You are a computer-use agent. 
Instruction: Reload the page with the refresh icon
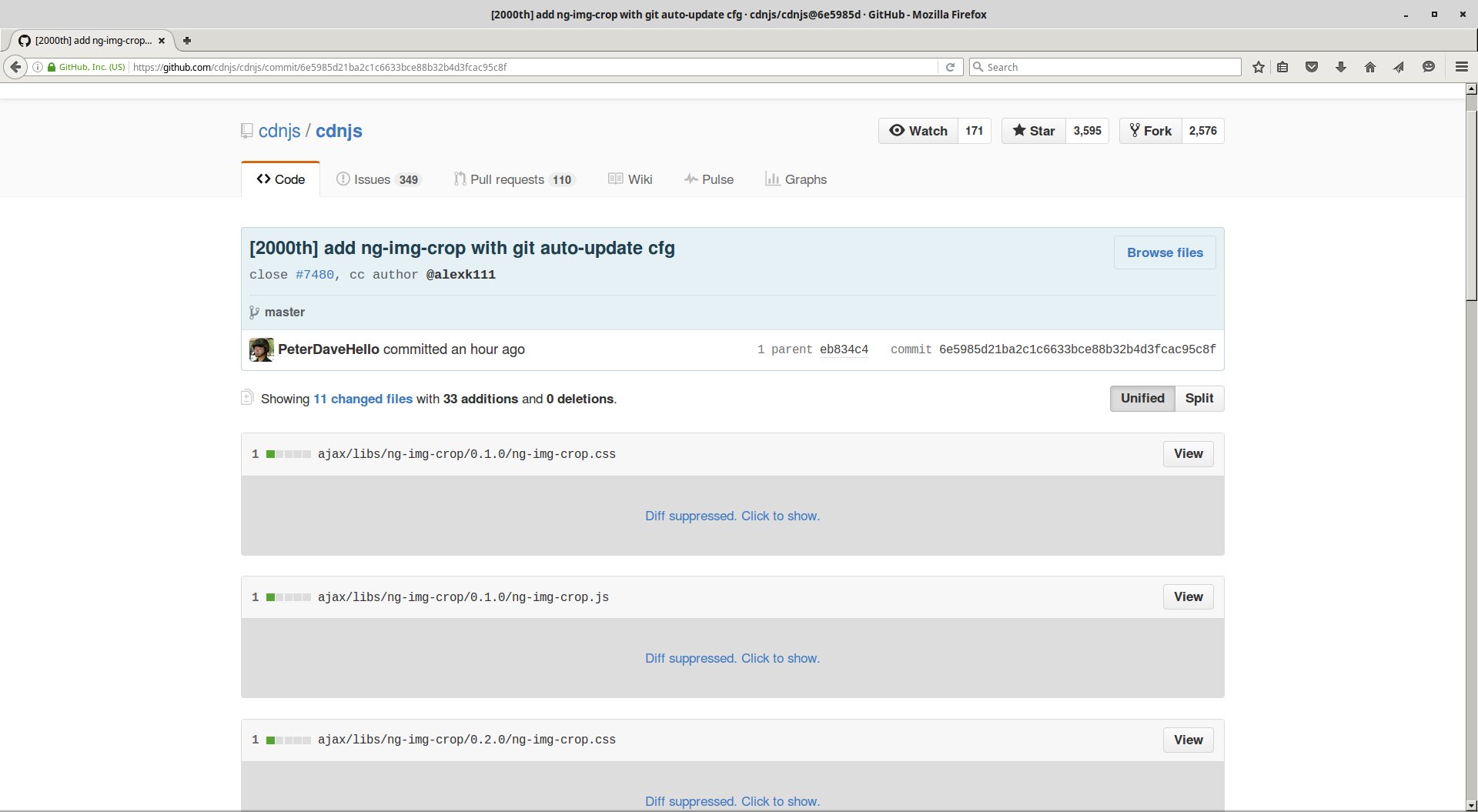950,67
